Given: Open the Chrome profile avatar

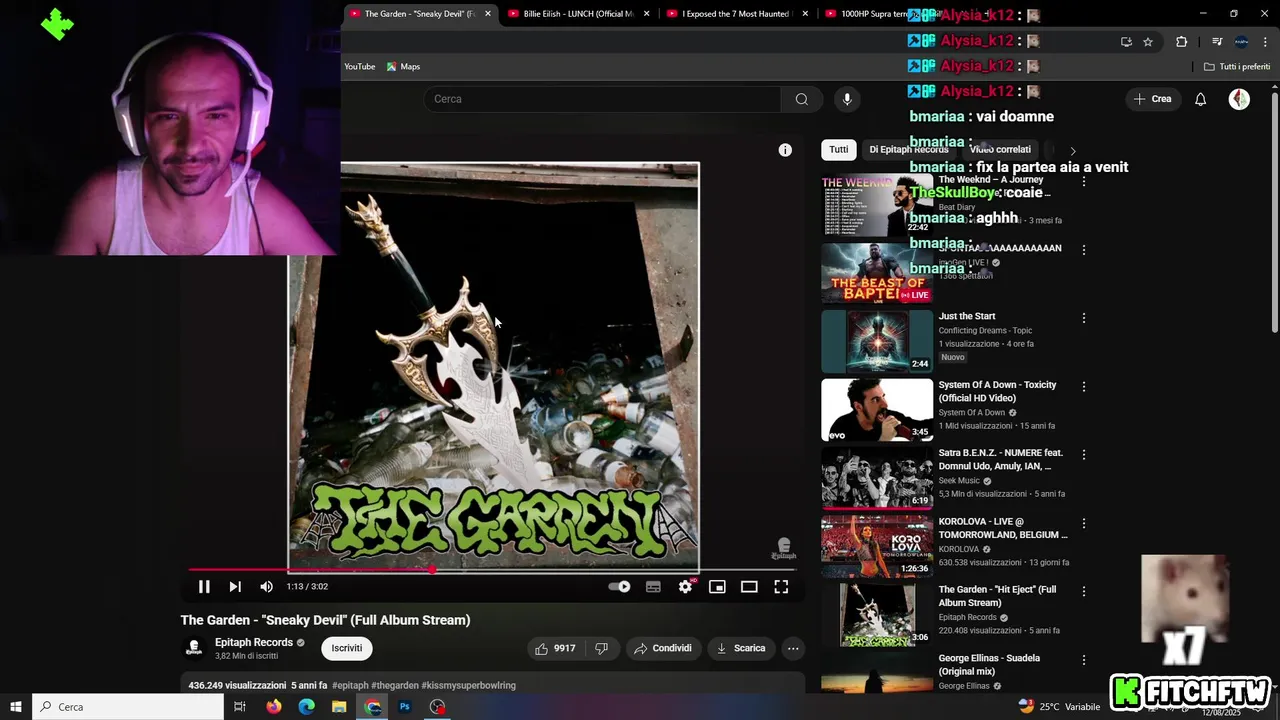Looking at the screenshot, I should tap(1241, 42).
